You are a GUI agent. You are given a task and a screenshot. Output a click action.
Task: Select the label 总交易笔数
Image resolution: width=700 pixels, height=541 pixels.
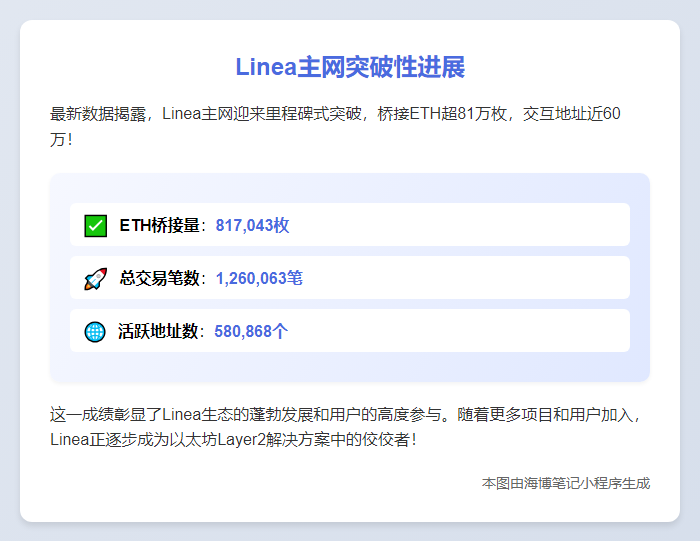tap(162, 278)
